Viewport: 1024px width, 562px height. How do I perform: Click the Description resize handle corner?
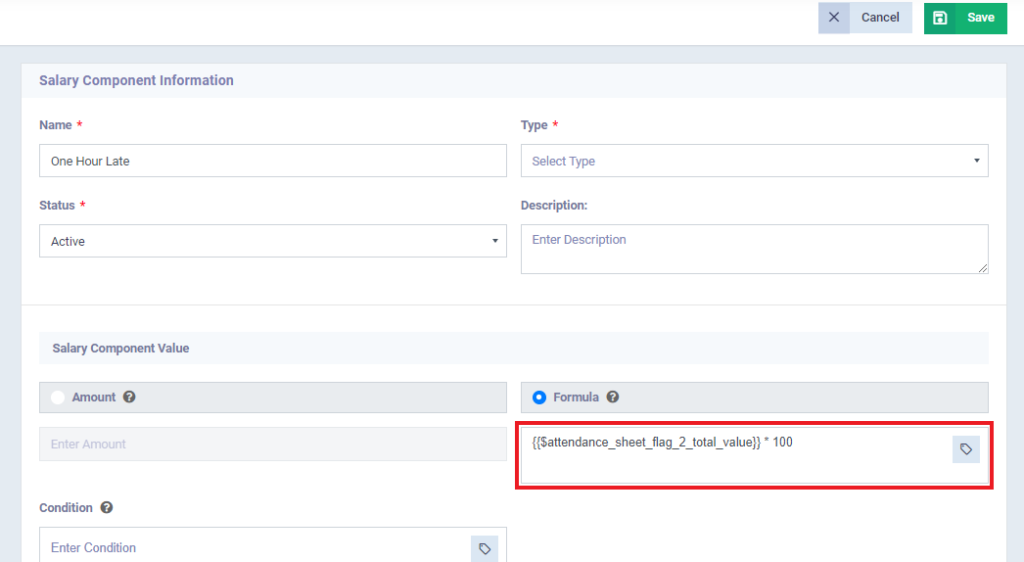point(983,268)
